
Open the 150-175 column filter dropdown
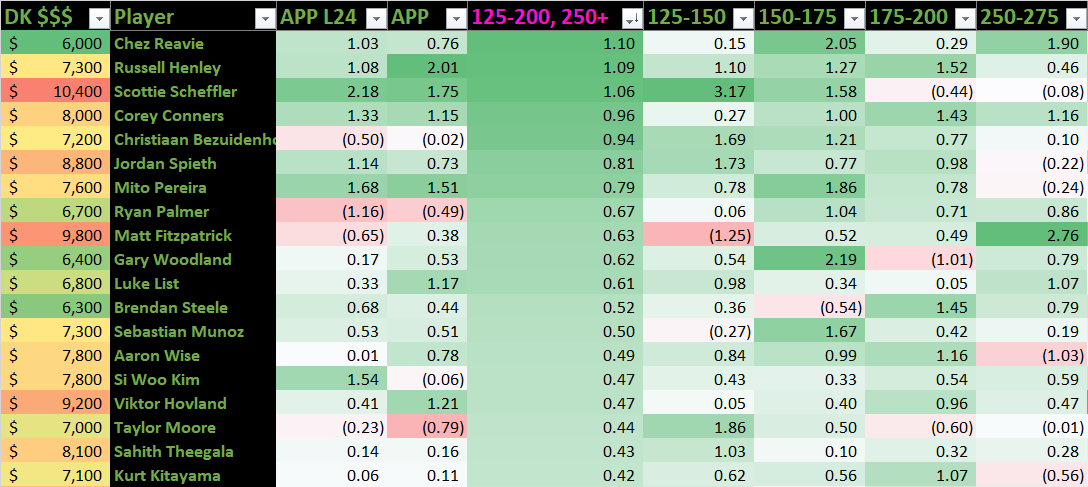click(x=853, y=19)
